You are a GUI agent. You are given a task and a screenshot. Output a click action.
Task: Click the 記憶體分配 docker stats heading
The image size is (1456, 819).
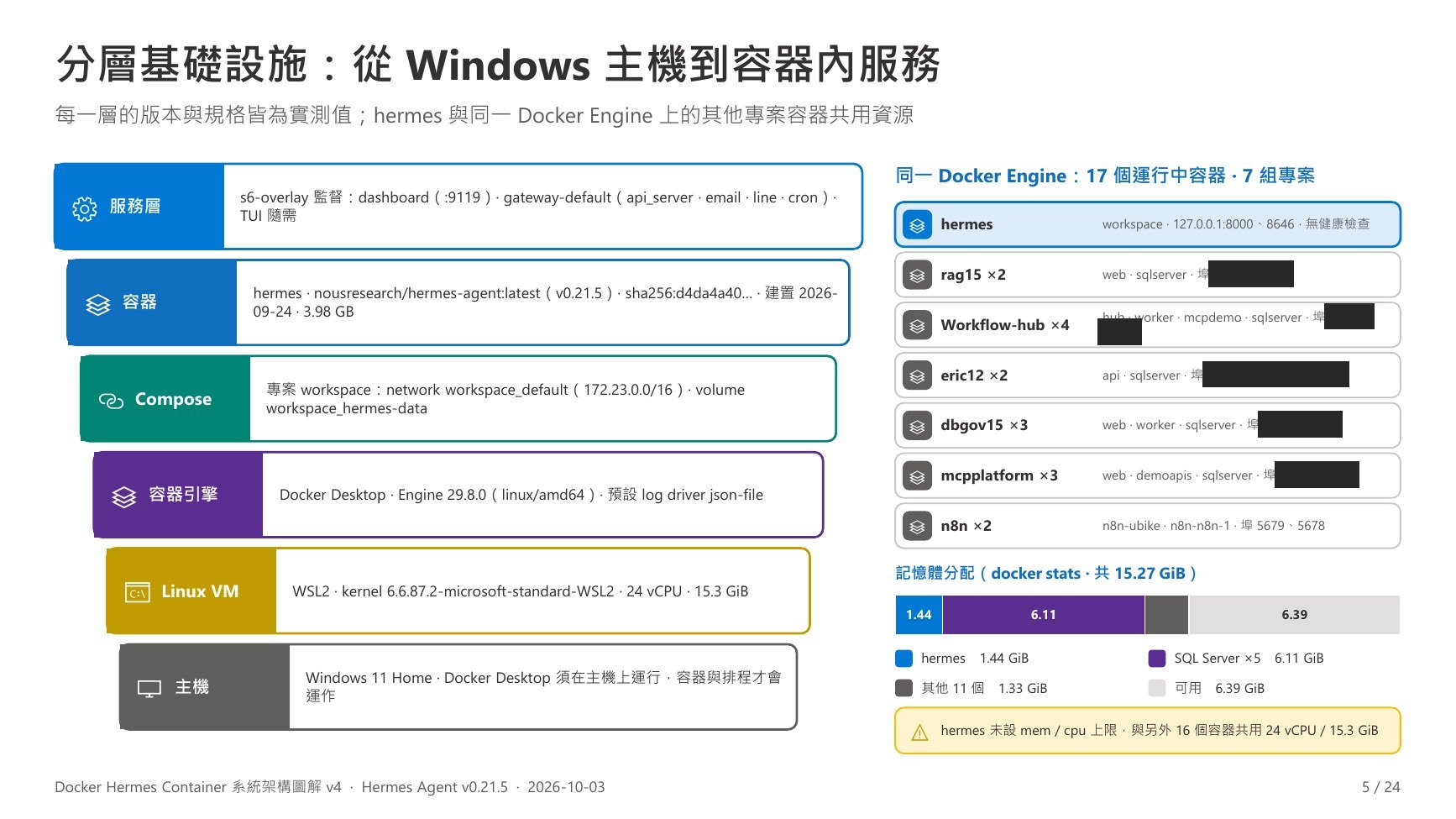pyautogui.click(x=1046, y=574)
